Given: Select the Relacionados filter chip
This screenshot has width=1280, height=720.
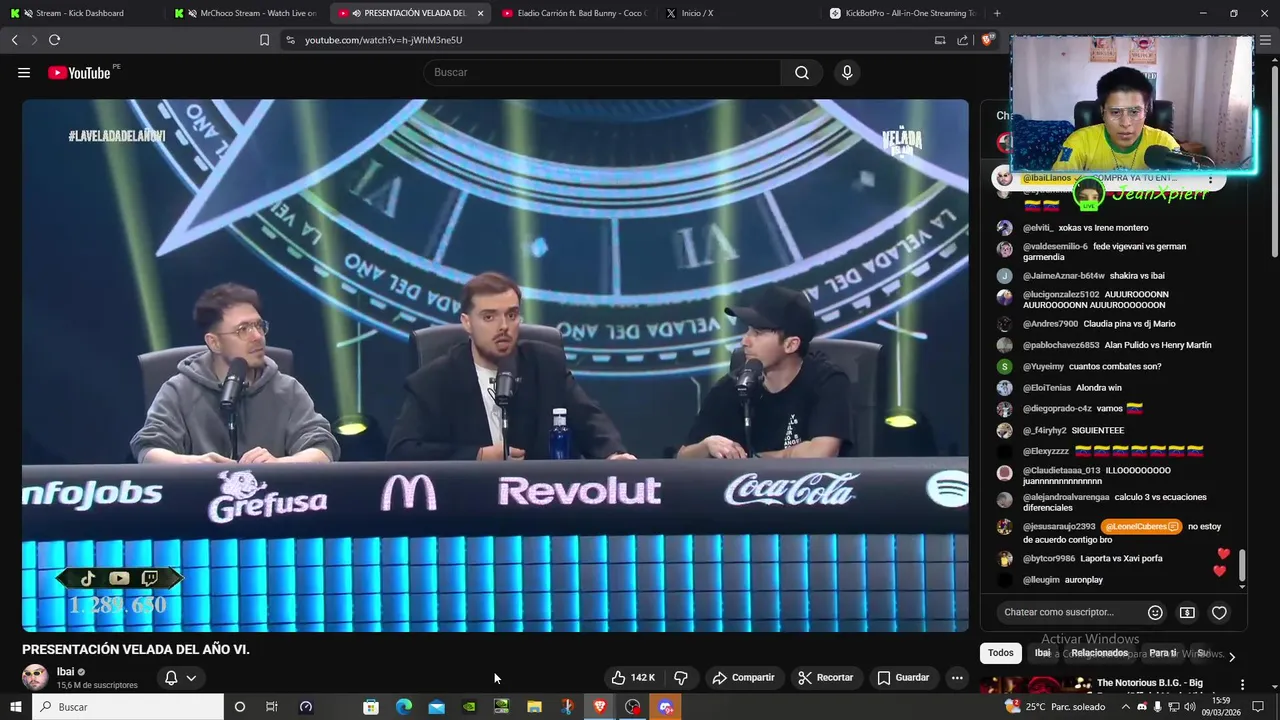Looking at the screenshot, I should pos(1100,653).
